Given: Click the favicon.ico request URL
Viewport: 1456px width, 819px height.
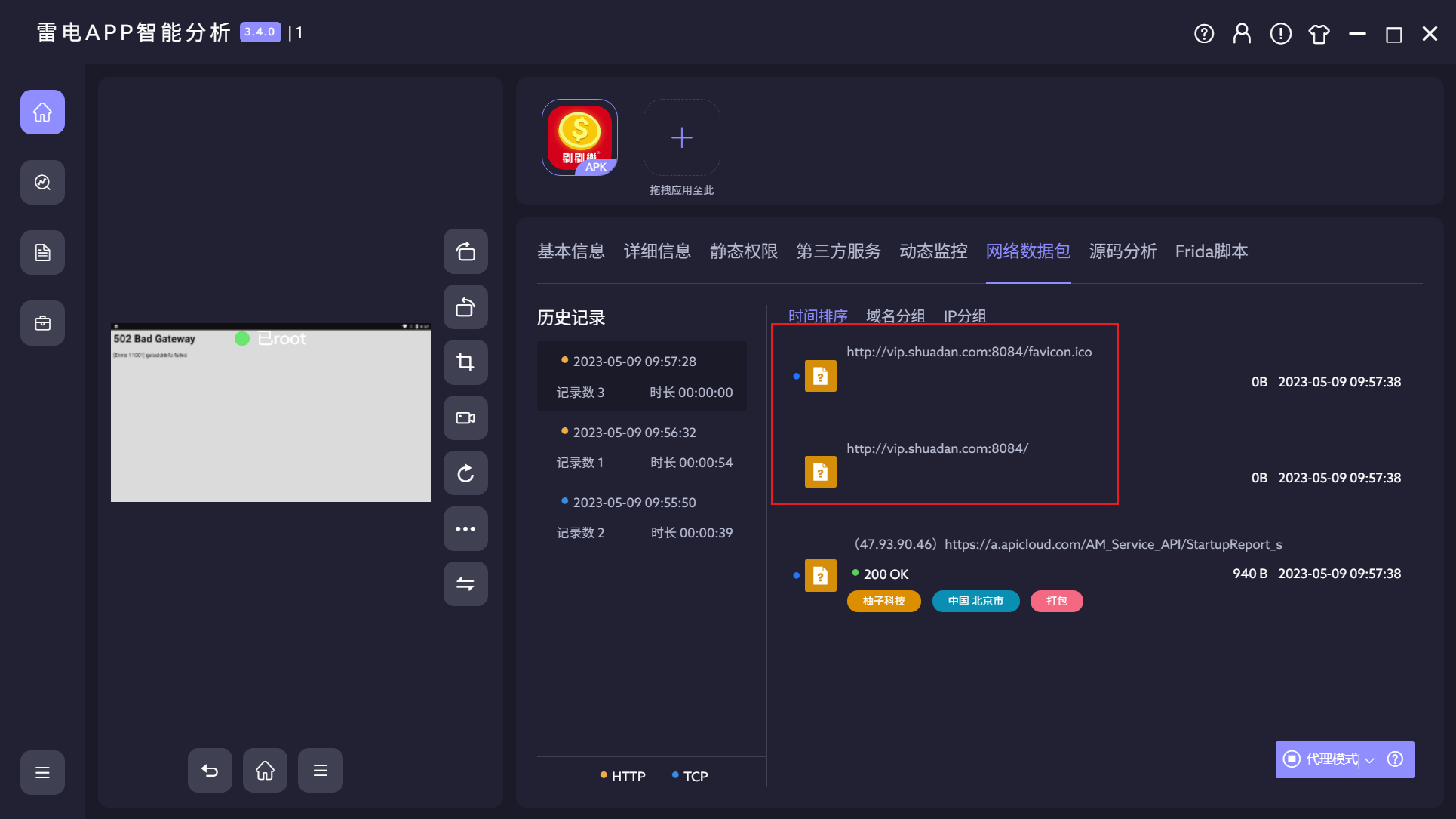Looking at the screenshot, I should pos(969,352).
